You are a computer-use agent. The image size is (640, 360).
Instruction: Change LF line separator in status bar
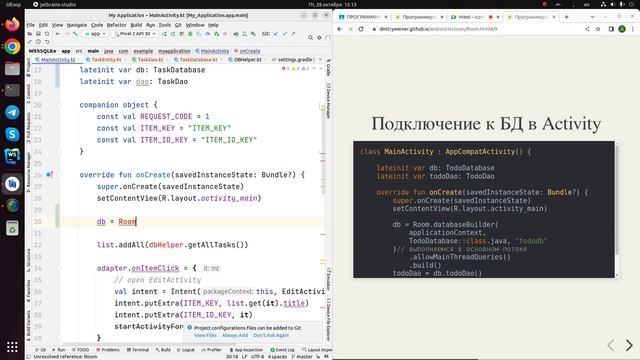244,356
